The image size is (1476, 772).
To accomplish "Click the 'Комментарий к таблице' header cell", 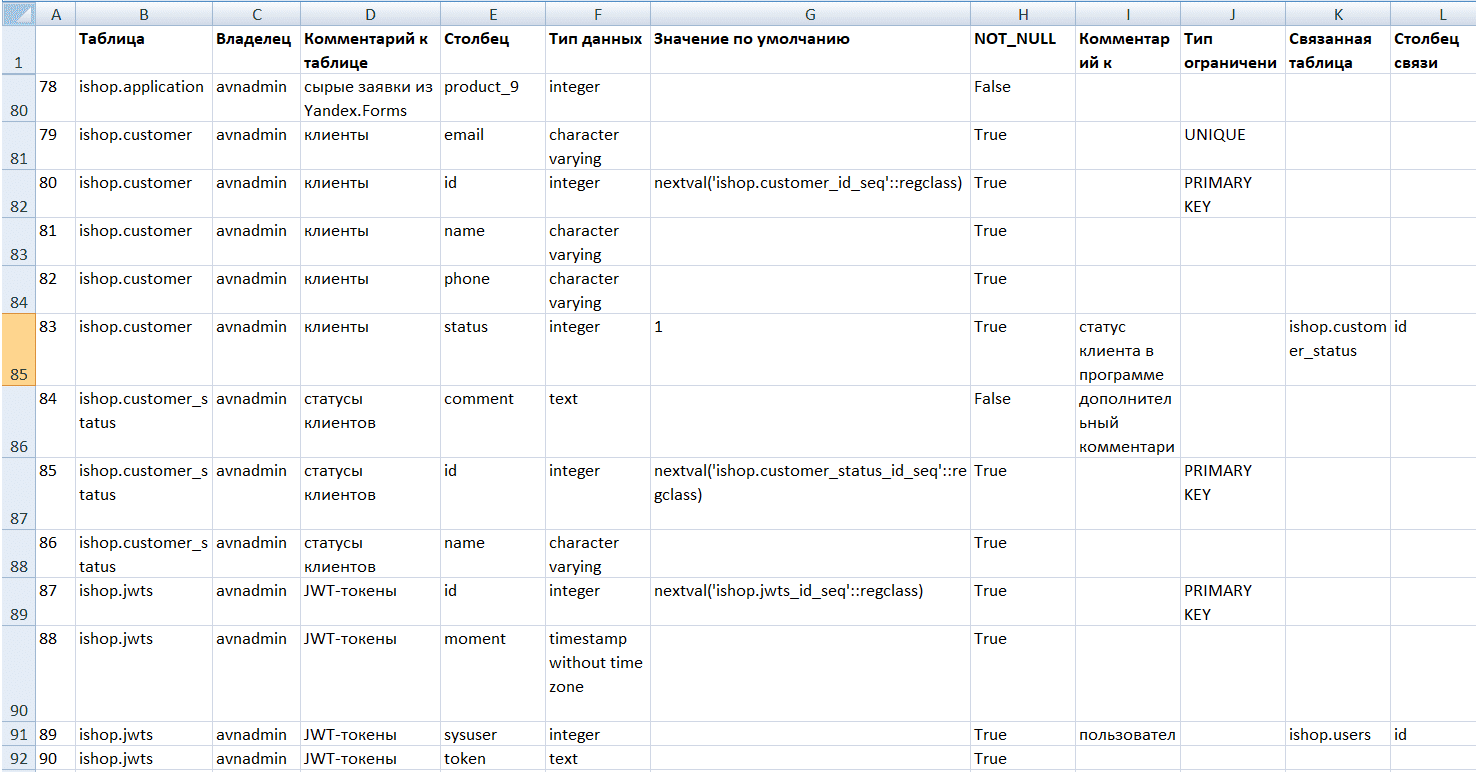I will click(x=370, y=50).
